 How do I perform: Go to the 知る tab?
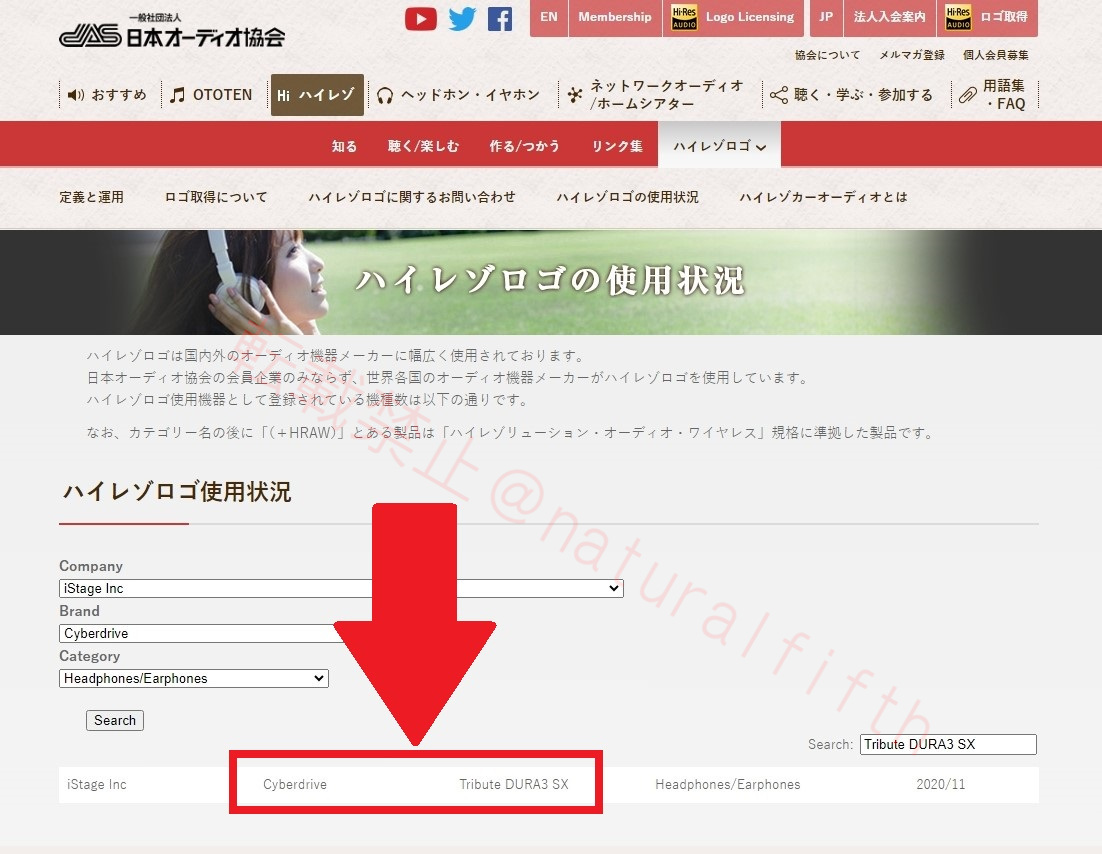coord(344,146)
